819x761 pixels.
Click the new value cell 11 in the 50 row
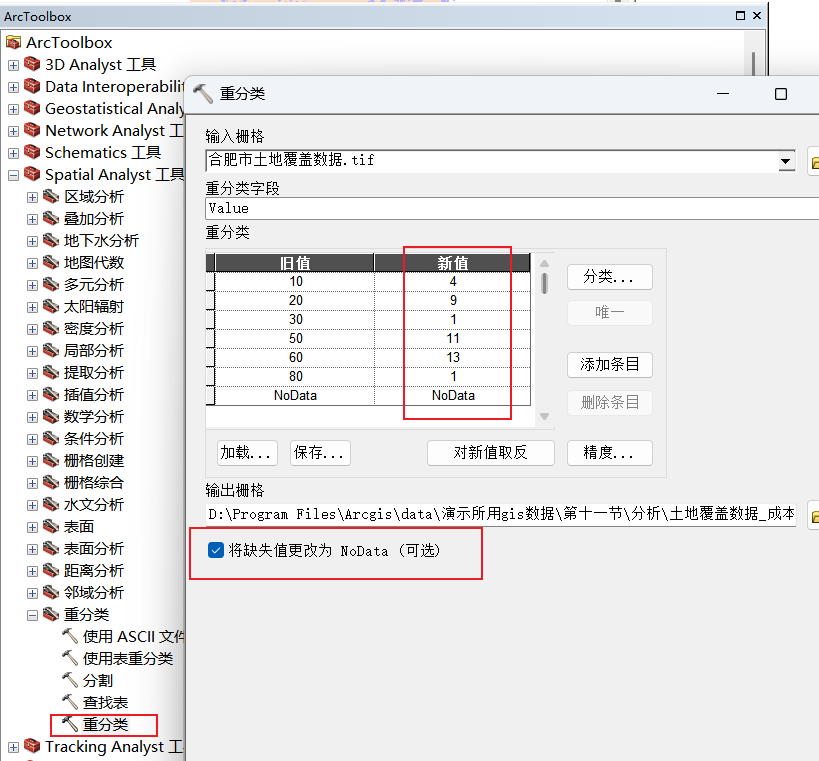click(453, 338)
